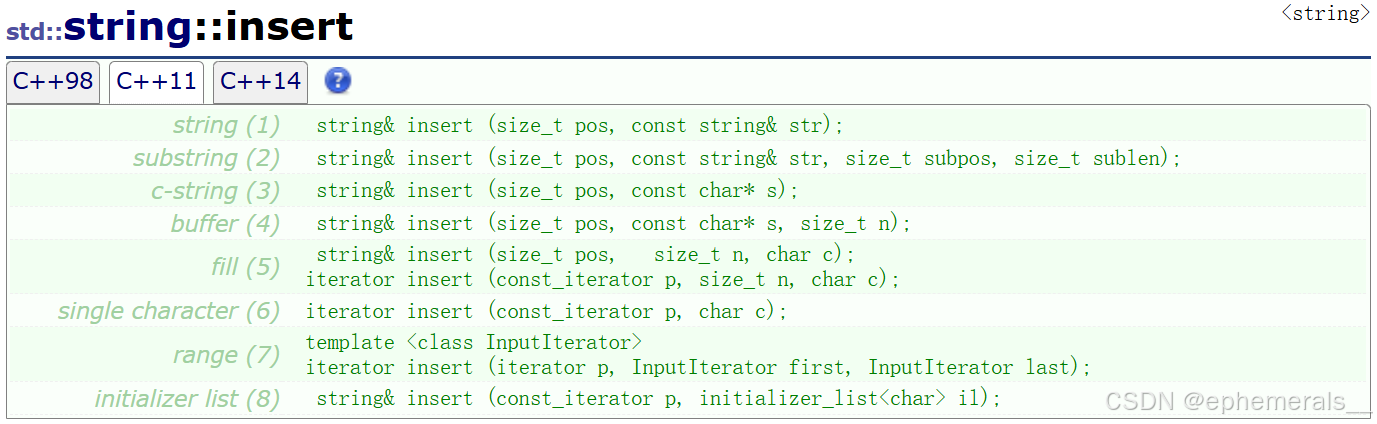This screenshot has width=1377, height=424.
Task: Switch to the C++98 tab
Action: pos(53,82)
